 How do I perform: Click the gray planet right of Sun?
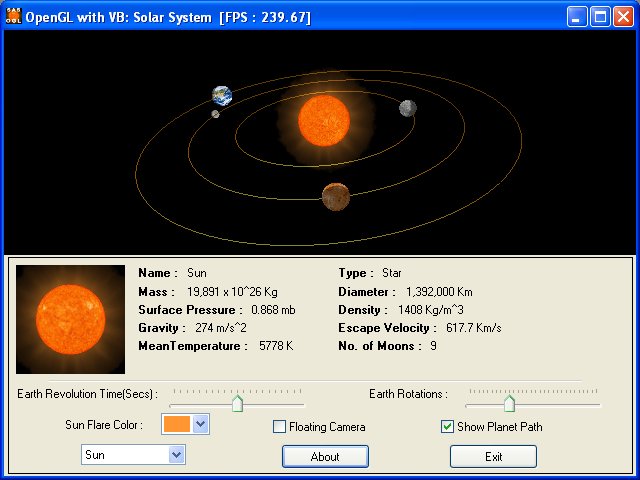[407, 108]
